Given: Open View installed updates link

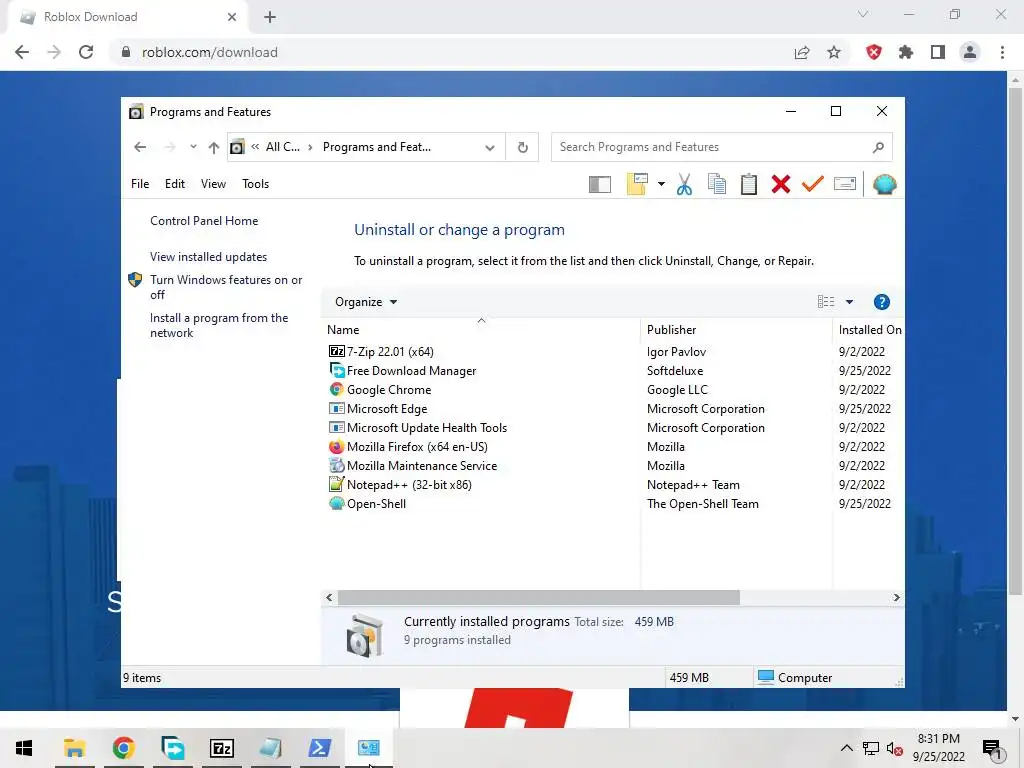Looking at the screenshot, I should 208,257.
